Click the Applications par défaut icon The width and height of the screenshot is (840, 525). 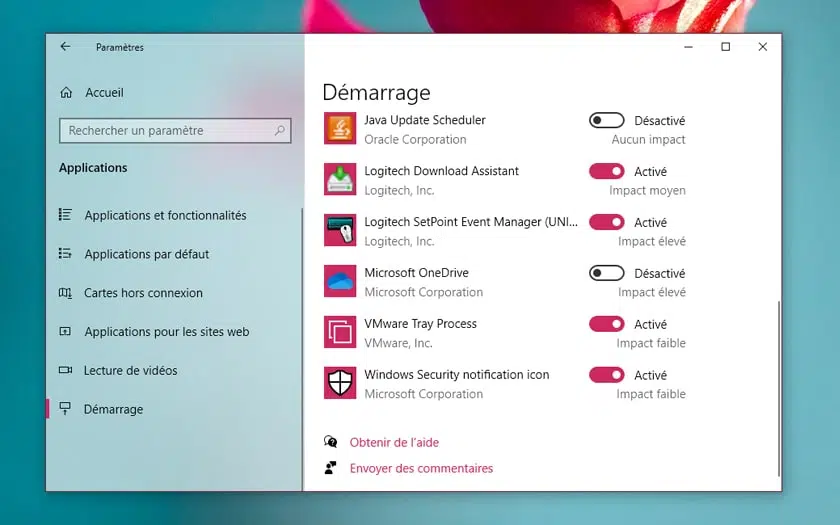point(65,253)
